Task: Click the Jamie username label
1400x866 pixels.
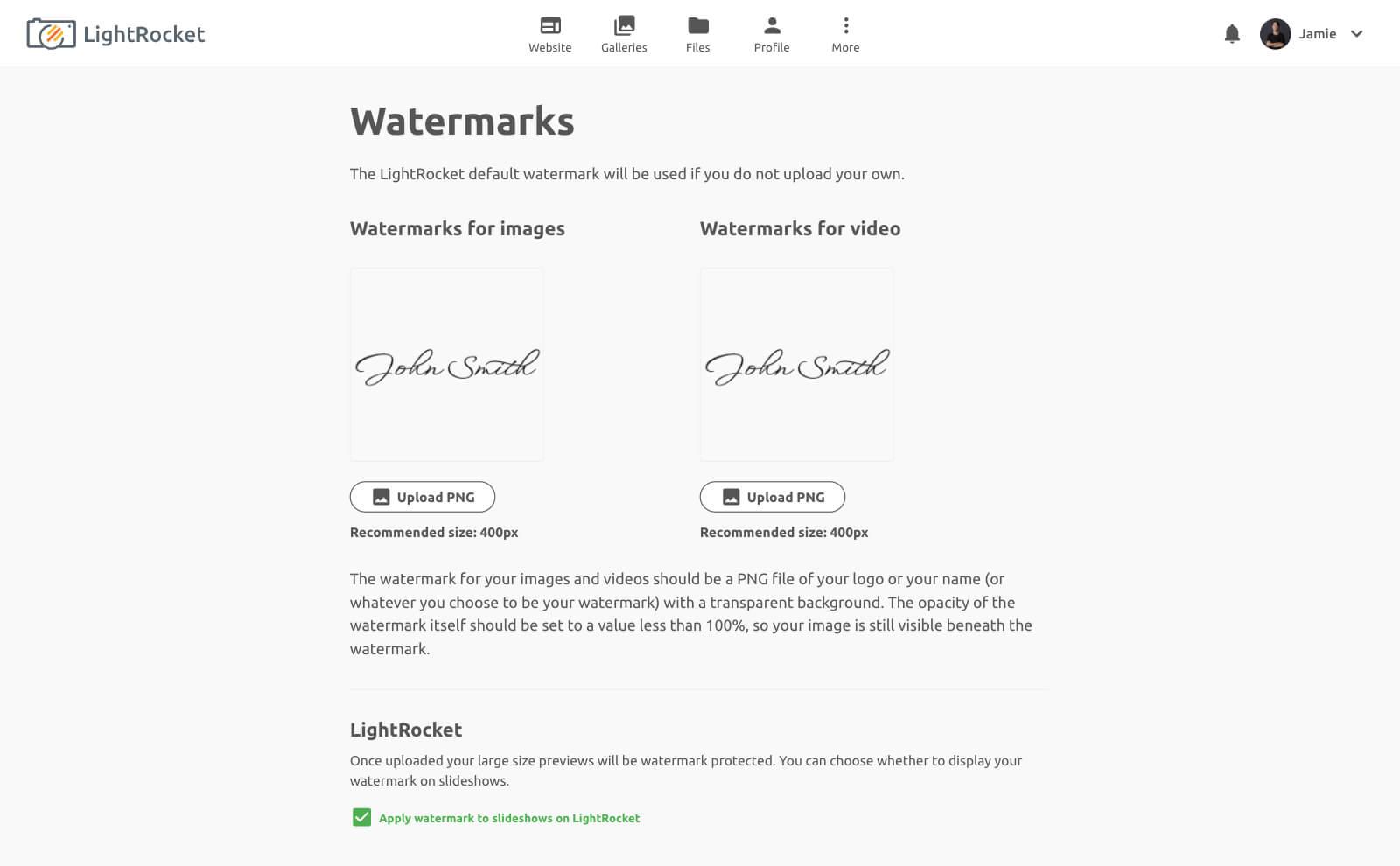Action: point(1317,34)
